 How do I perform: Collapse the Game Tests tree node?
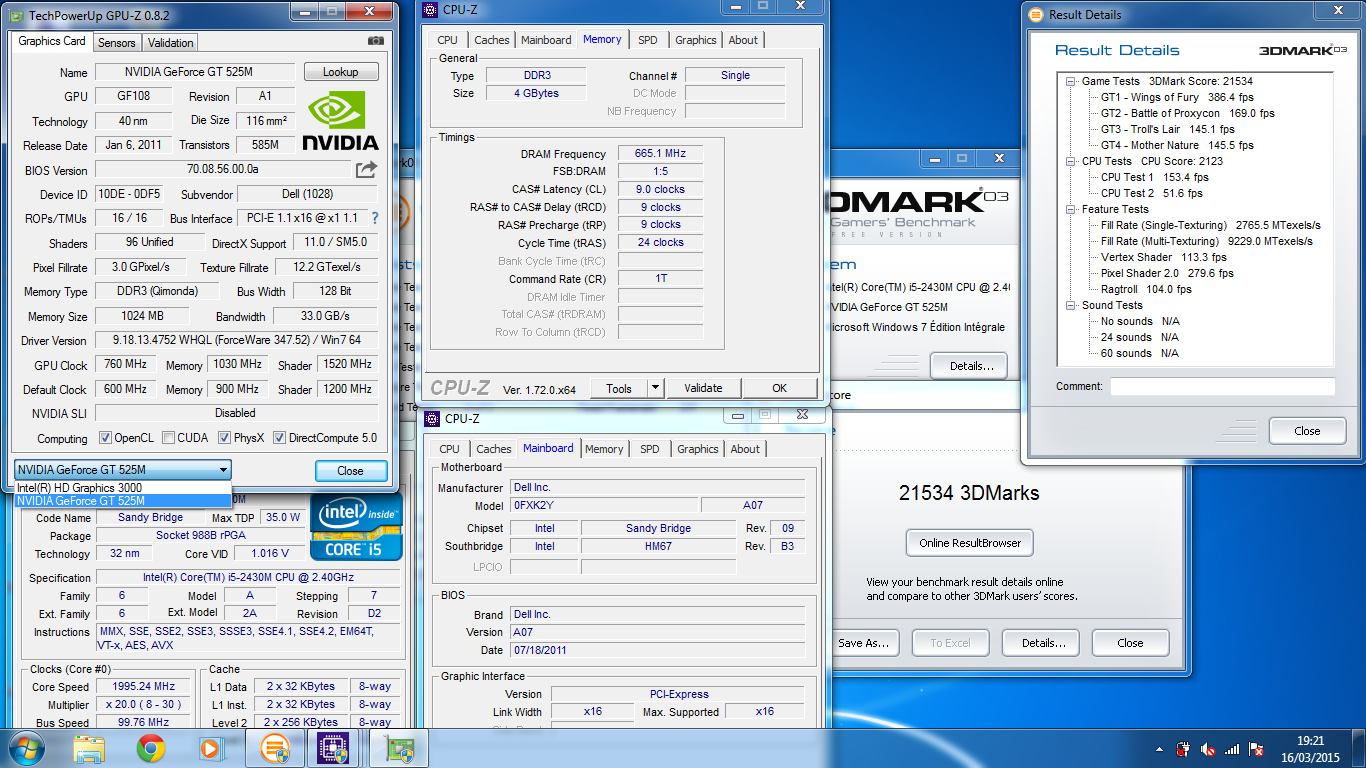[x=1070, y=81]
